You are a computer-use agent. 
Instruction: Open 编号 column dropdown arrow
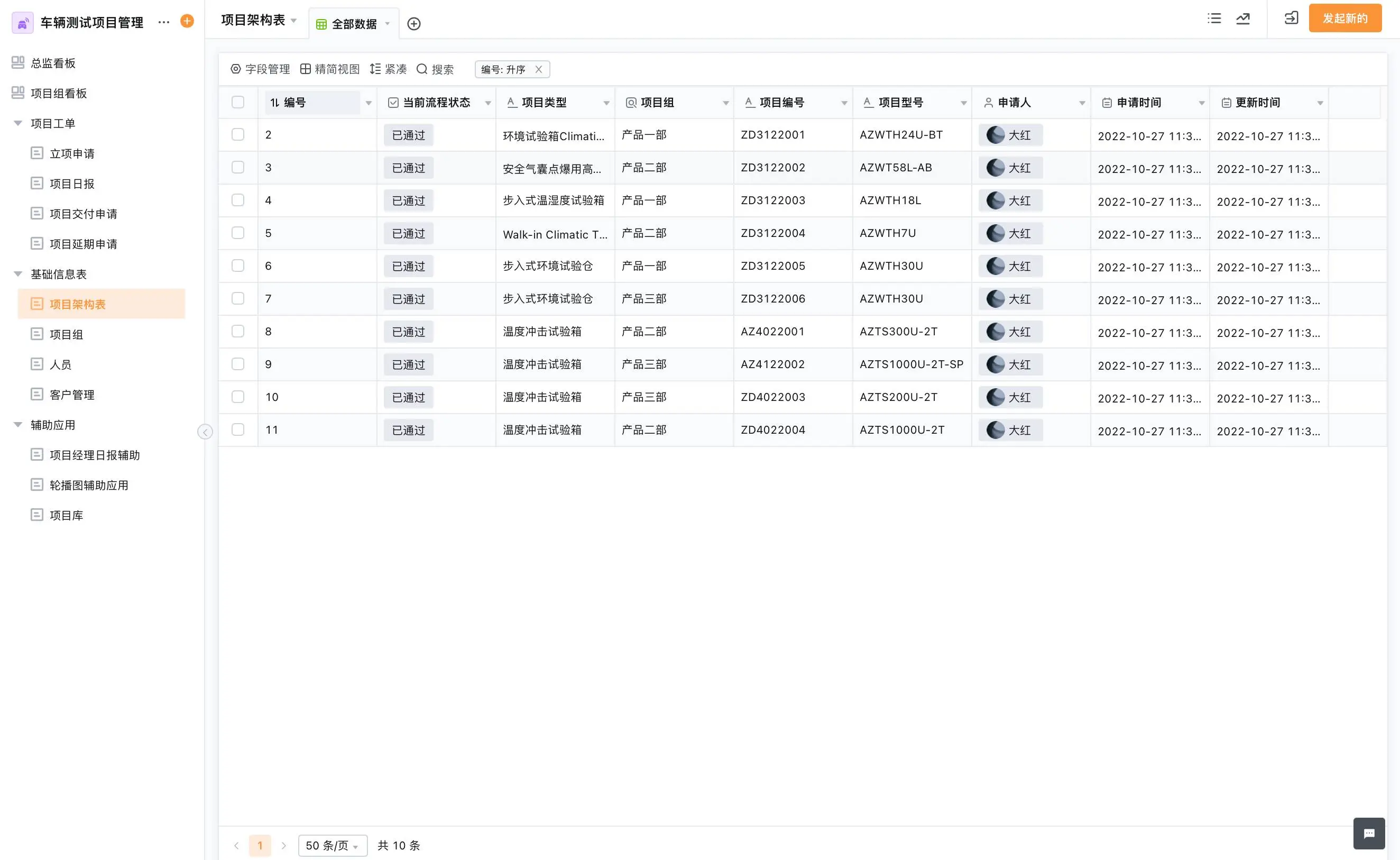(x=369, y=103)
